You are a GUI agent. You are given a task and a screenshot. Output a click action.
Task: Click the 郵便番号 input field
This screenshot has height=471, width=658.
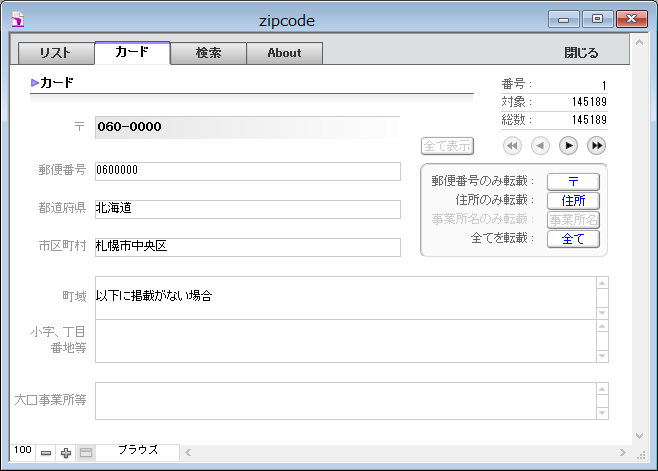tap(247, 171)
